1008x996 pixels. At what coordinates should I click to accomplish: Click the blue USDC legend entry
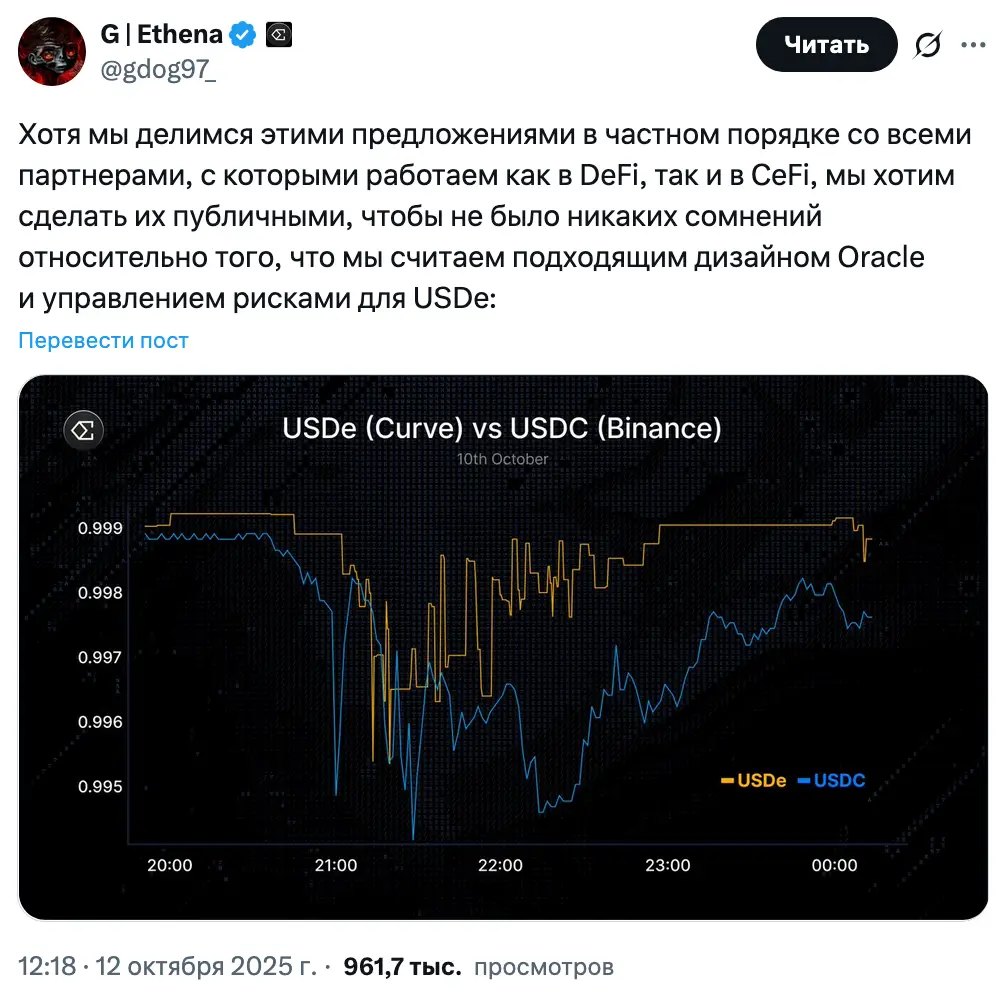[x=832, y=780]
